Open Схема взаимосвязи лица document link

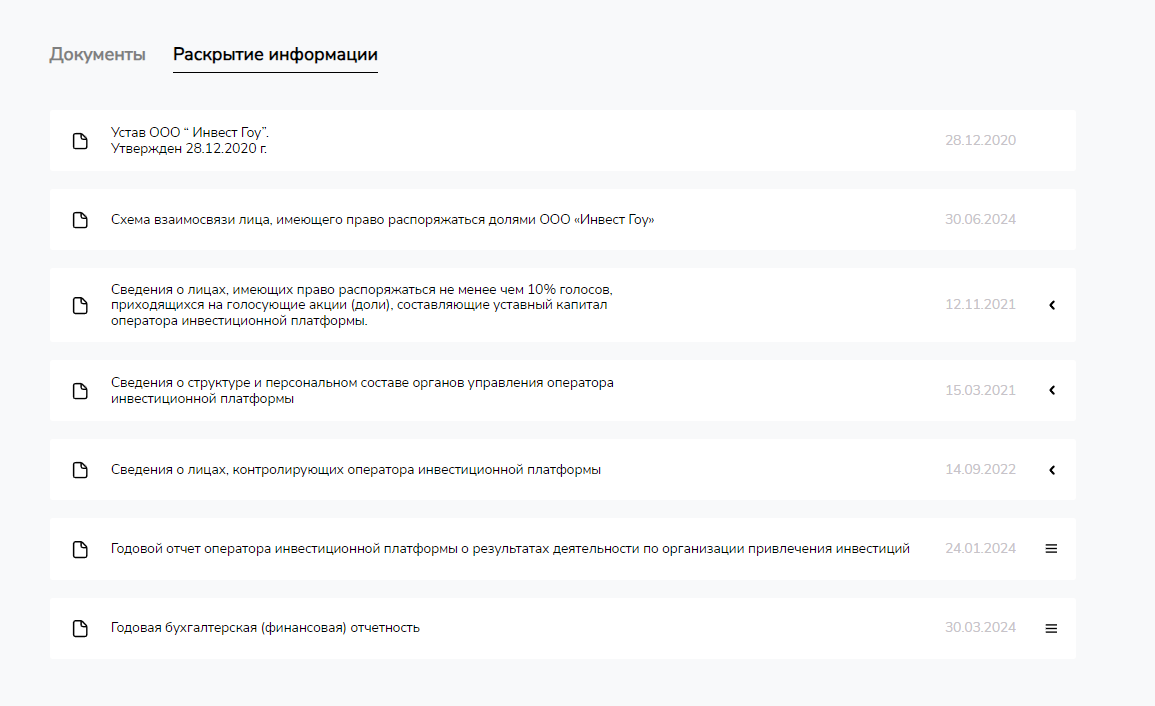(382, 220)
